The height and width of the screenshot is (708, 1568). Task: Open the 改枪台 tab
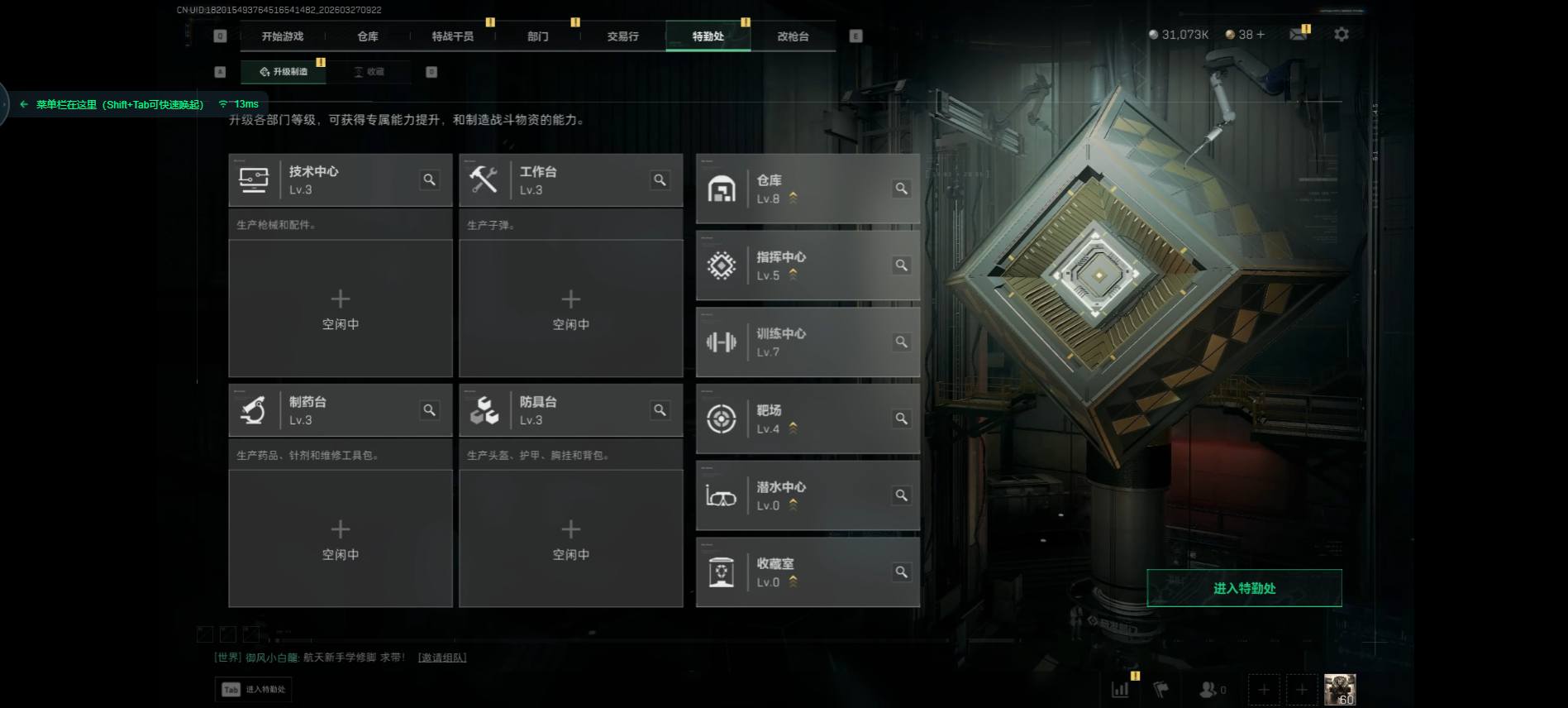tap(794, 36)
